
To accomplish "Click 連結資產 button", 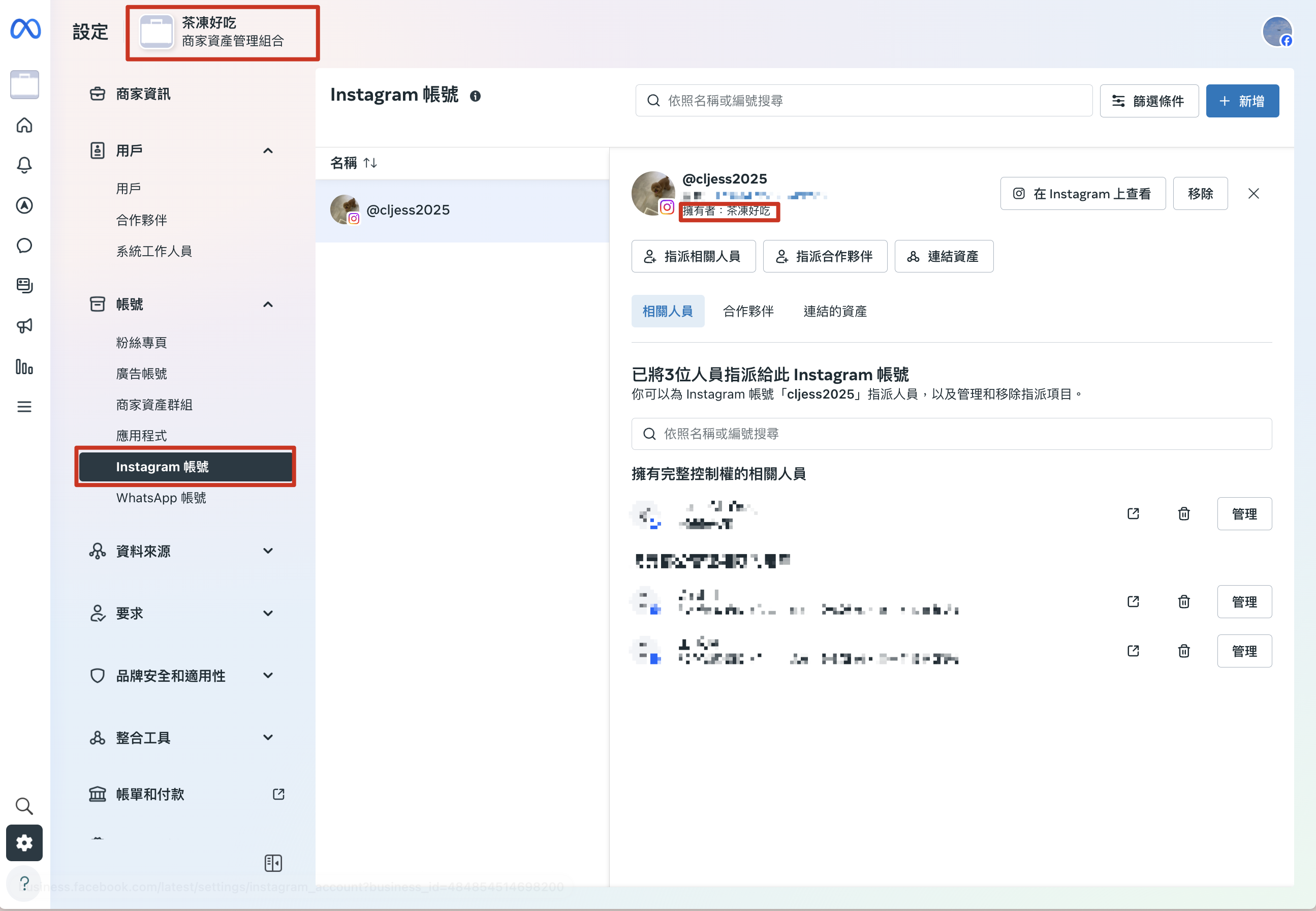I will (x=944, y=256).
